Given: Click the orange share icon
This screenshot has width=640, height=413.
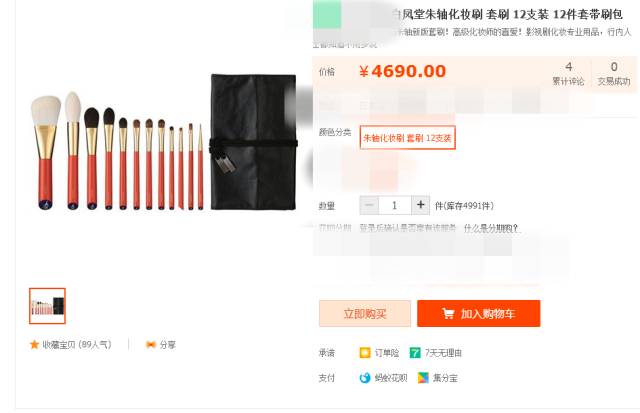Looking at the screenshot, I should pyautogui.click(x=151, y=344).
